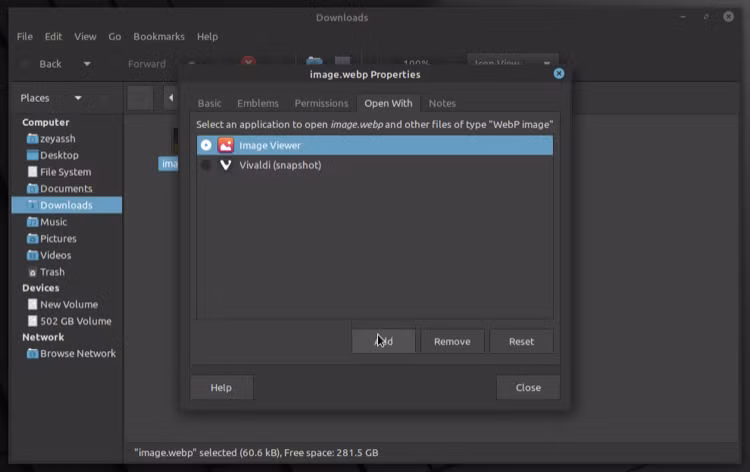Image resolution: width=750 pixels, height=472 pixels.
Task: Click the Help button in Properties dialog
Action: pos(221,387)
